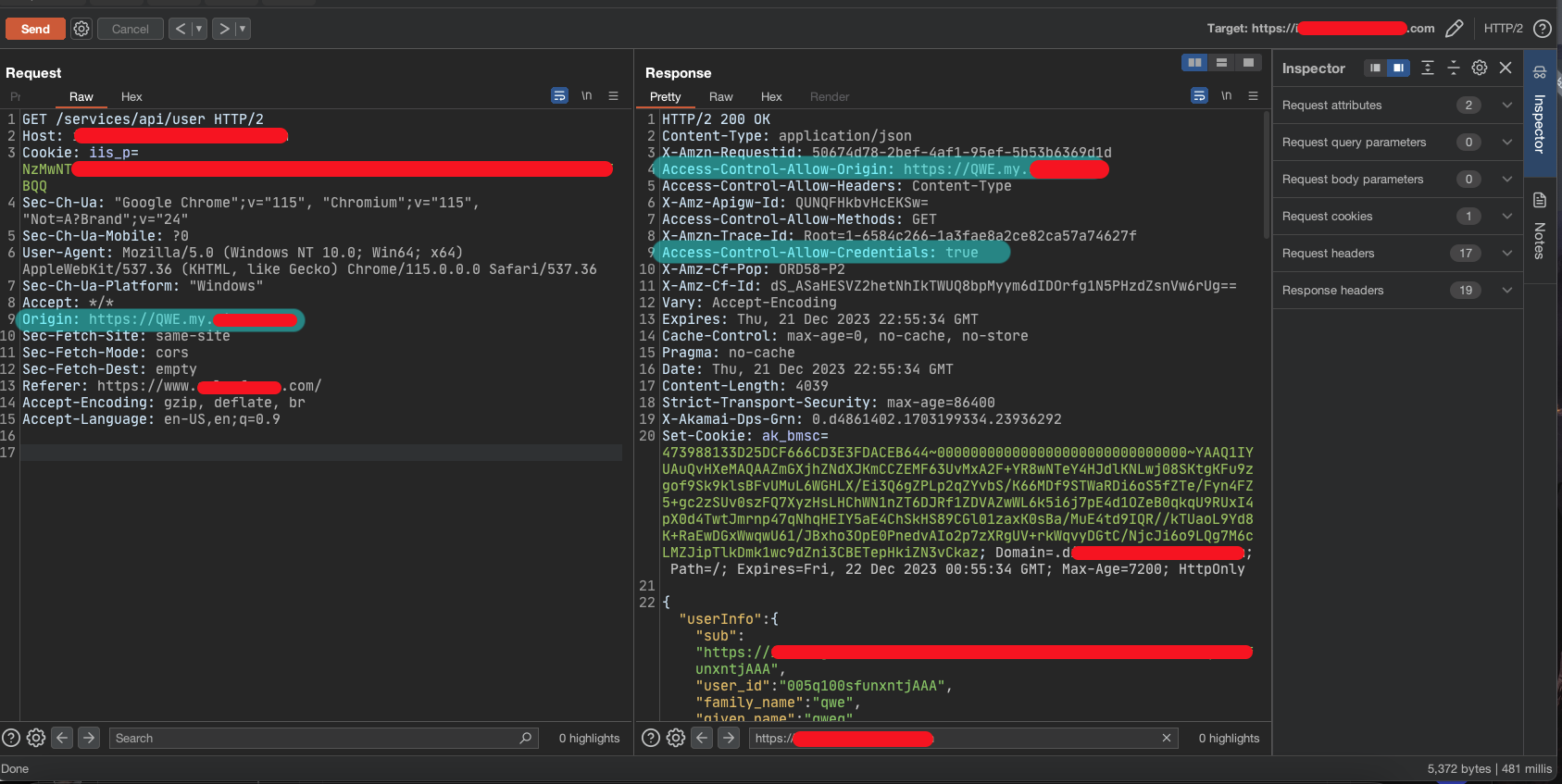Screen dimensions: 1562x784
Task: Click the "5,372 bytes | 481 millis" status text
Action: point(1489,768)
